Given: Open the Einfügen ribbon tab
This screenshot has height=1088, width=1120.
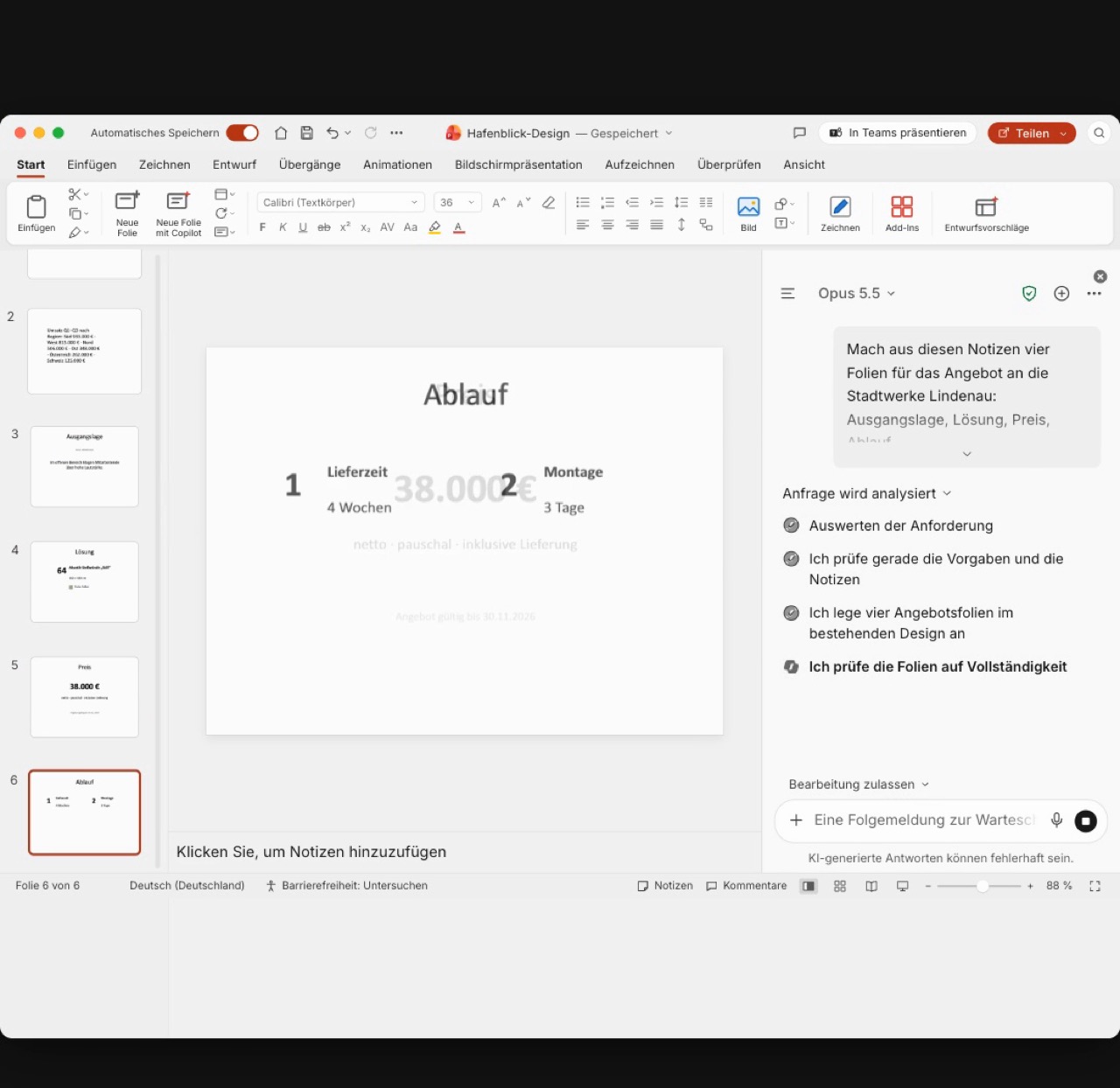Looking at the screenshot, I should 92,164.
